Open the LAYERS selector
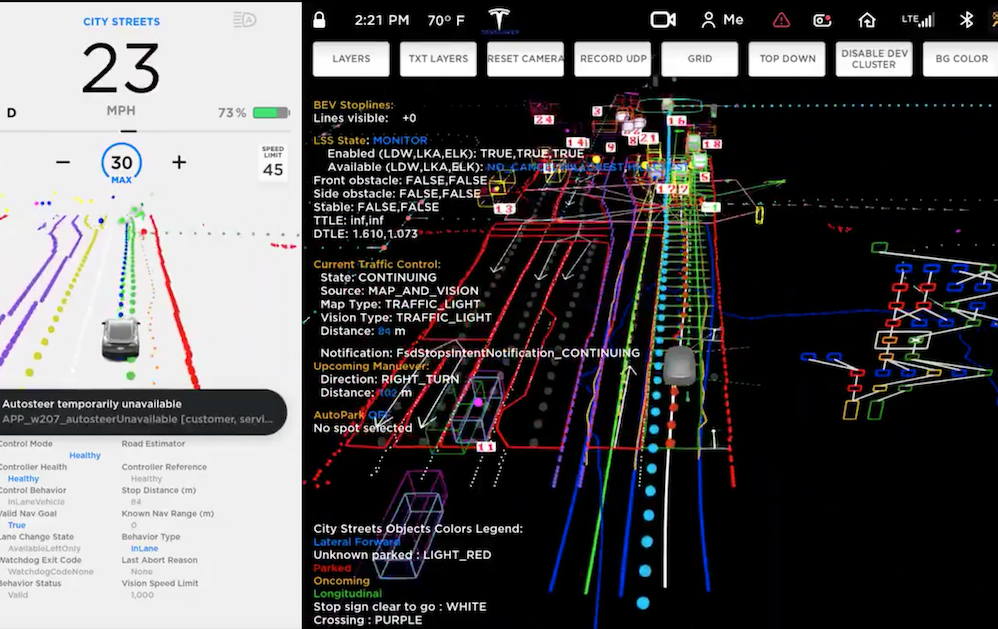The width and height of the screenshot is (998, 629). click(351, 58)
